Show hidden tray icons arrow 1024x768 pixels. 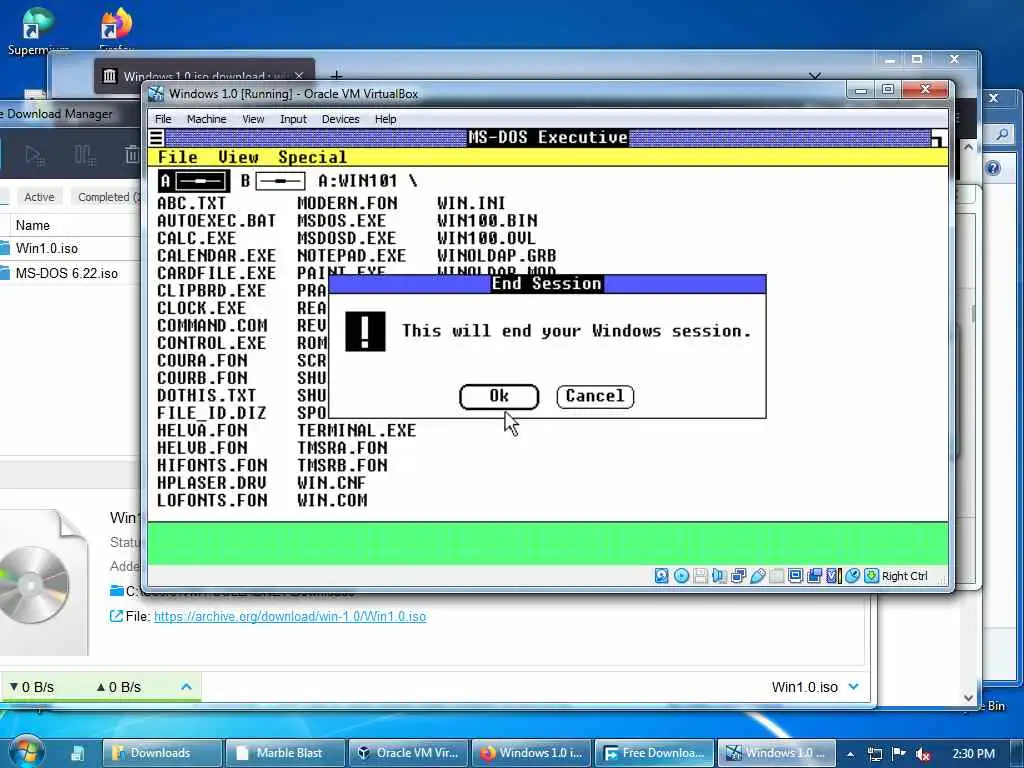(850, 754)
